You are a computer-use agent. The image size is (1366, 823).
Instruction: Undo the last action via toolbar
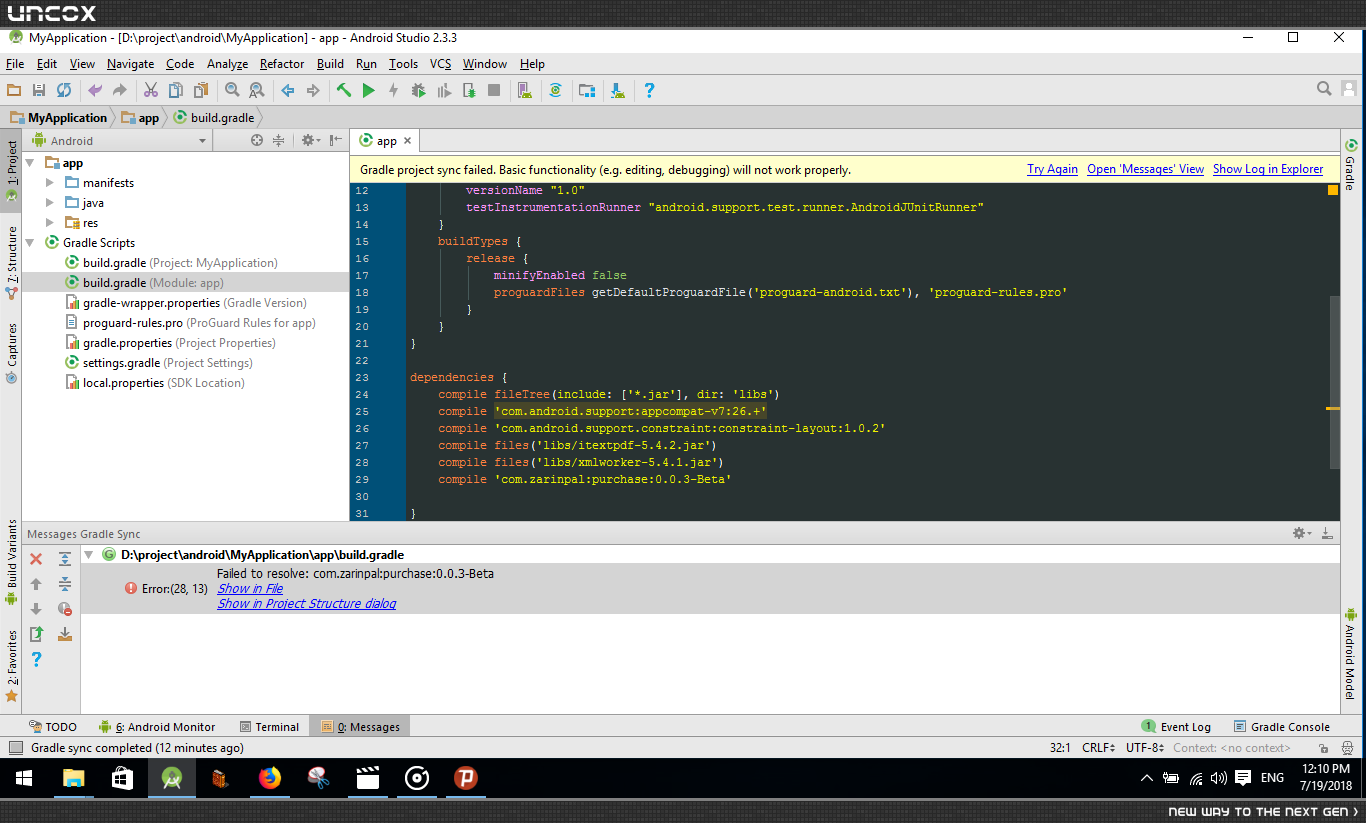pyautogui.click(x=95, y=90)
